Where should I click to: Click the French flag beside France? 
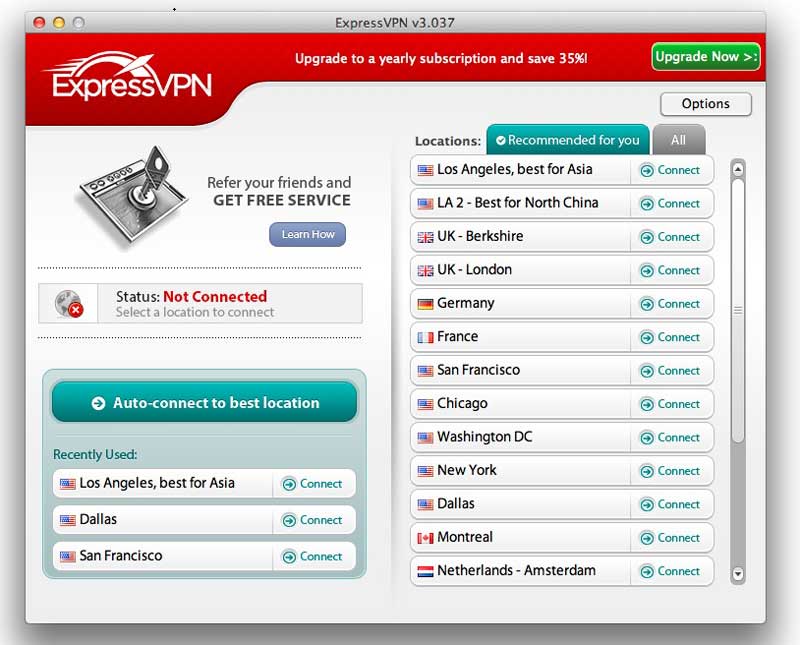pos(424,337)
